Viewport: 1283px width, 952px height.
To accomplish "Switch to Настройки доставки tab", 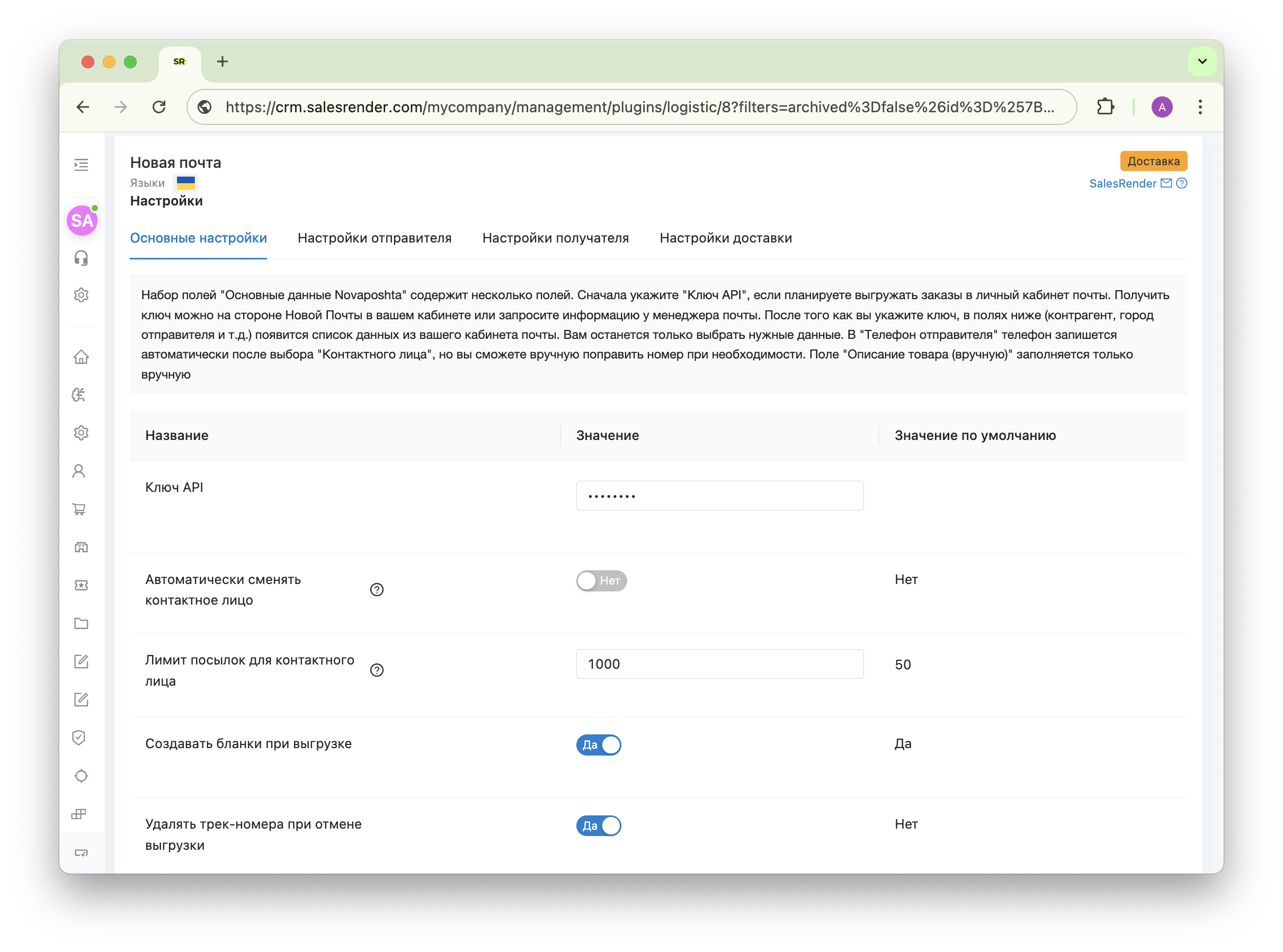I will (x=726, y=238).
